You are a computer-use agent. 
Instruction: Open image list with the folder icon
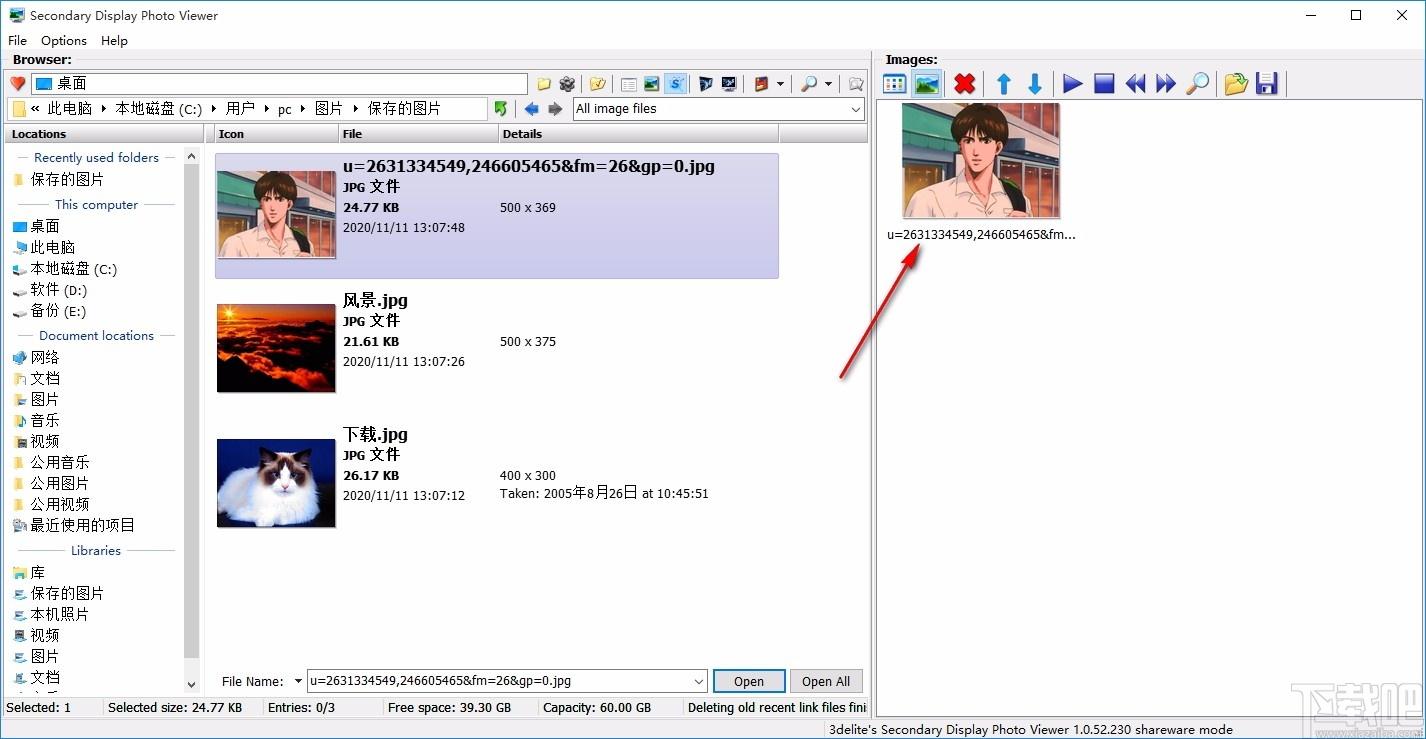click(x=1236, y=84)
